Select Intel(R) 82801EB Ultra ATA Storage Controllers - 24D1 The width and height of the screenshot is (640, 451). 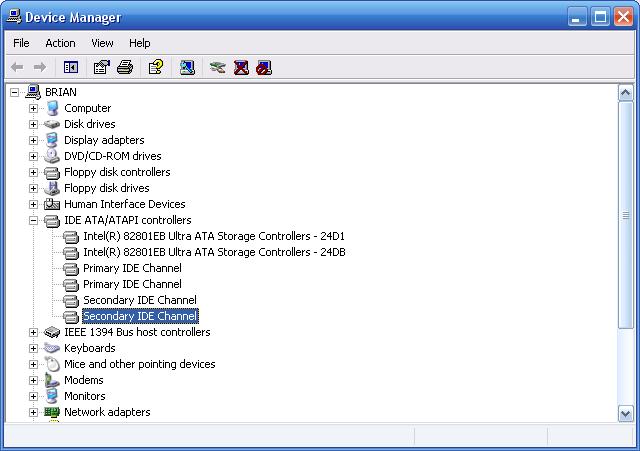[214, 236]
